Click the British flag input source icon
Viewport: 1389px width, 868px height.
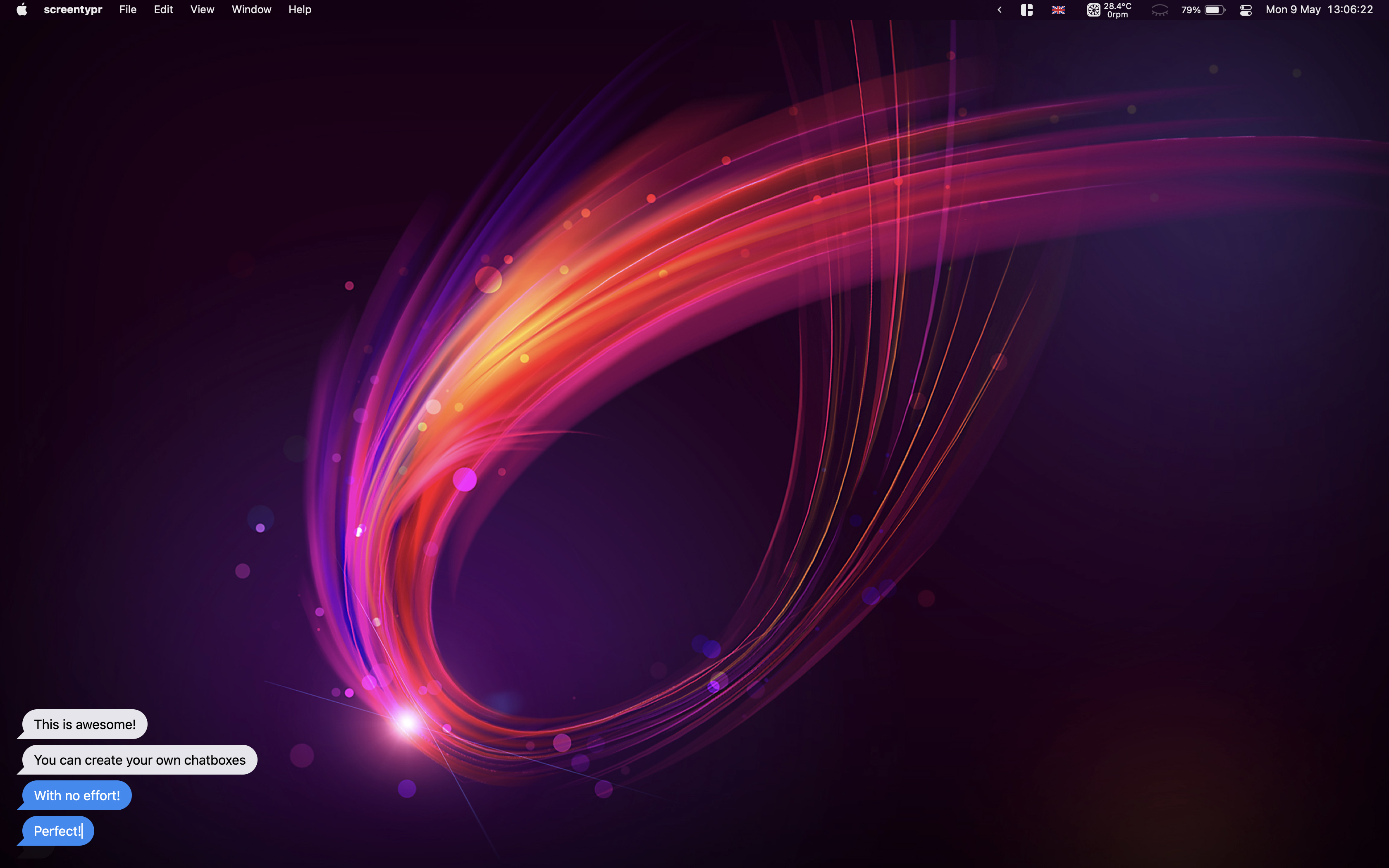[1058, 10]
